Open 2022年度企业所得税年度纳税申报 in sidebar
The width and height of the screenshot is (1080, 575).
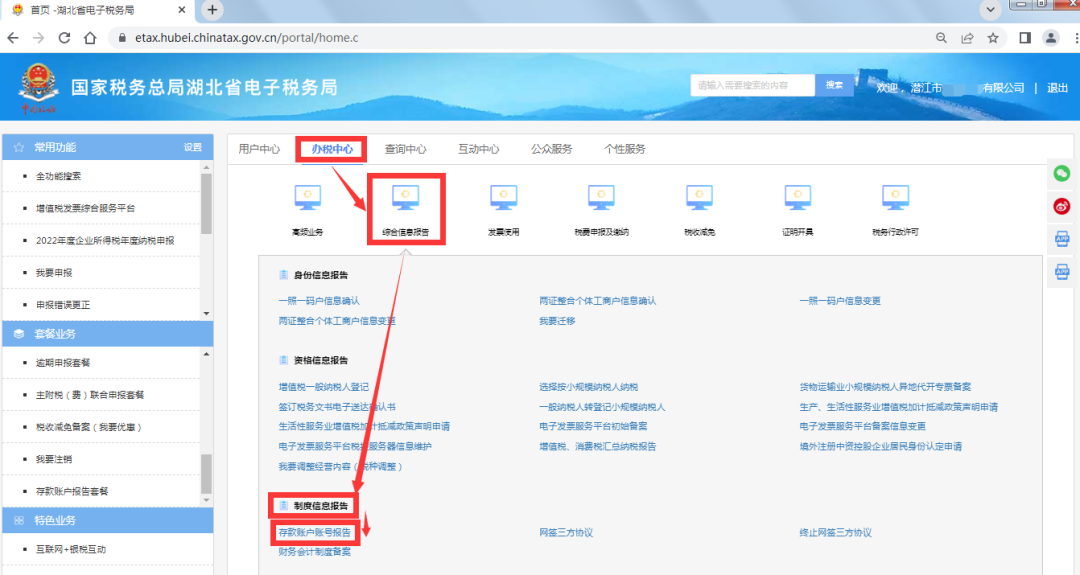click(105, 240)
